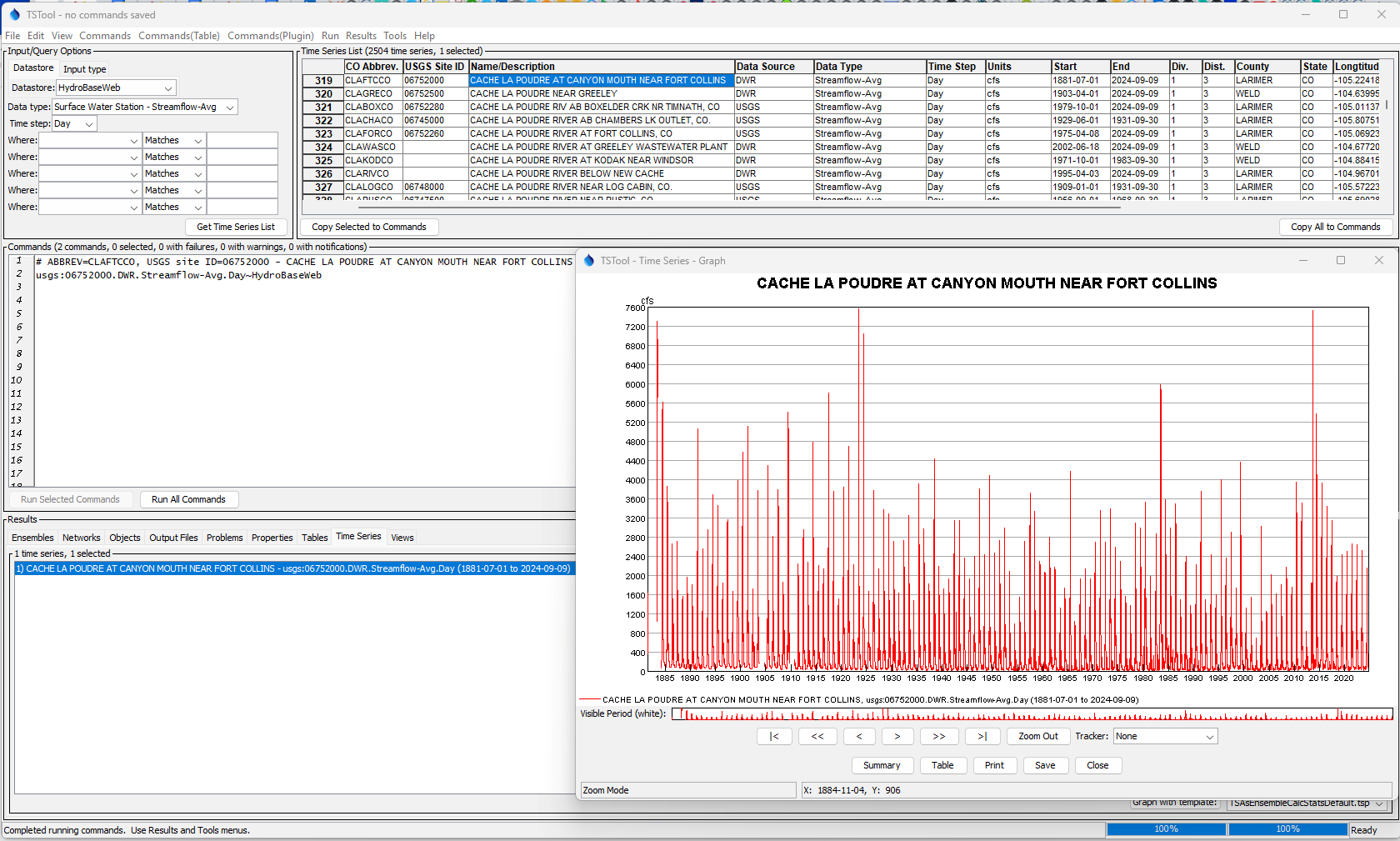
Task: Open the Results menu
Action: 361,36
